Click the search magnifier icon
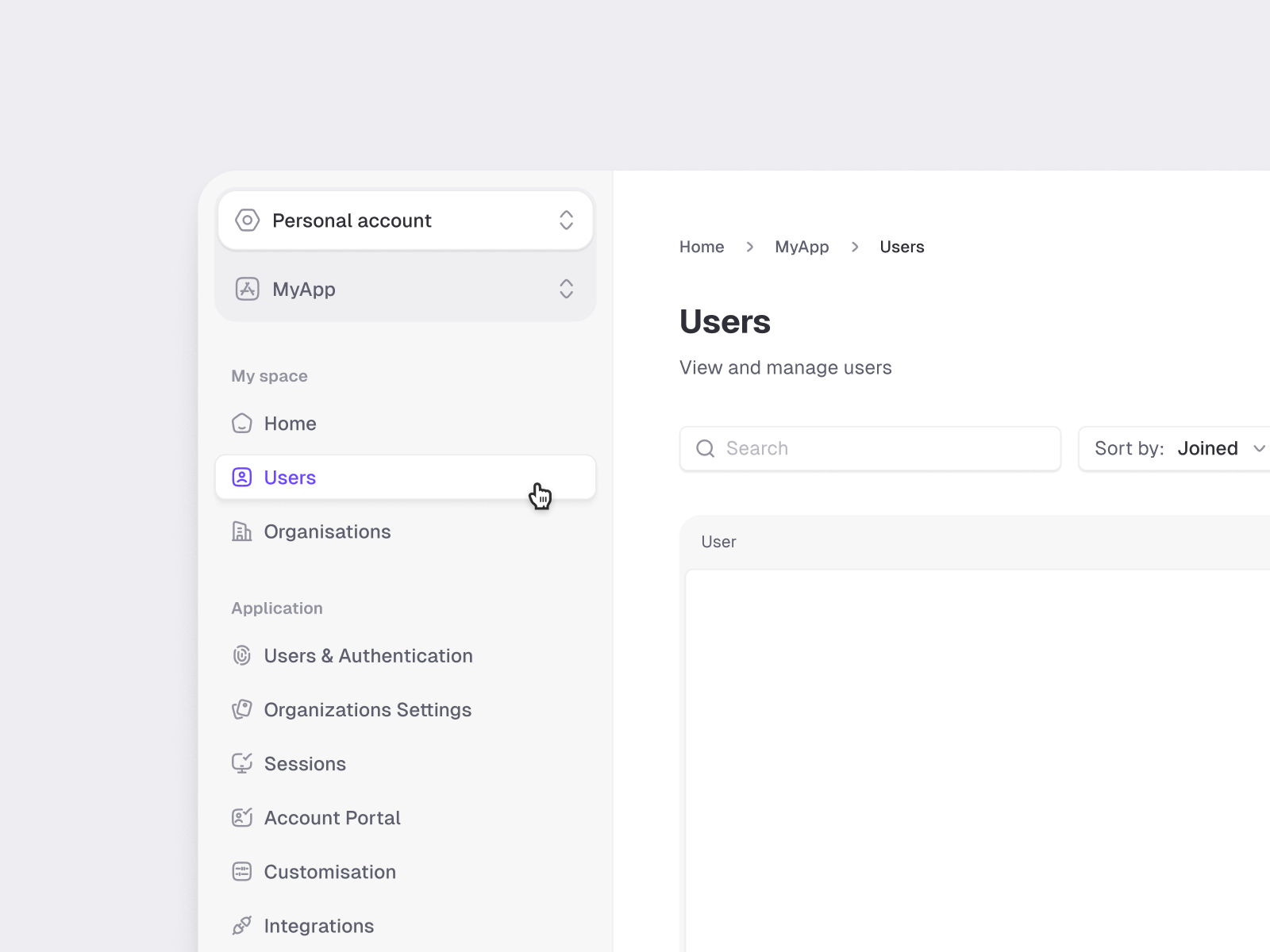Viewport: 1270px width, 952px height. 705,449
